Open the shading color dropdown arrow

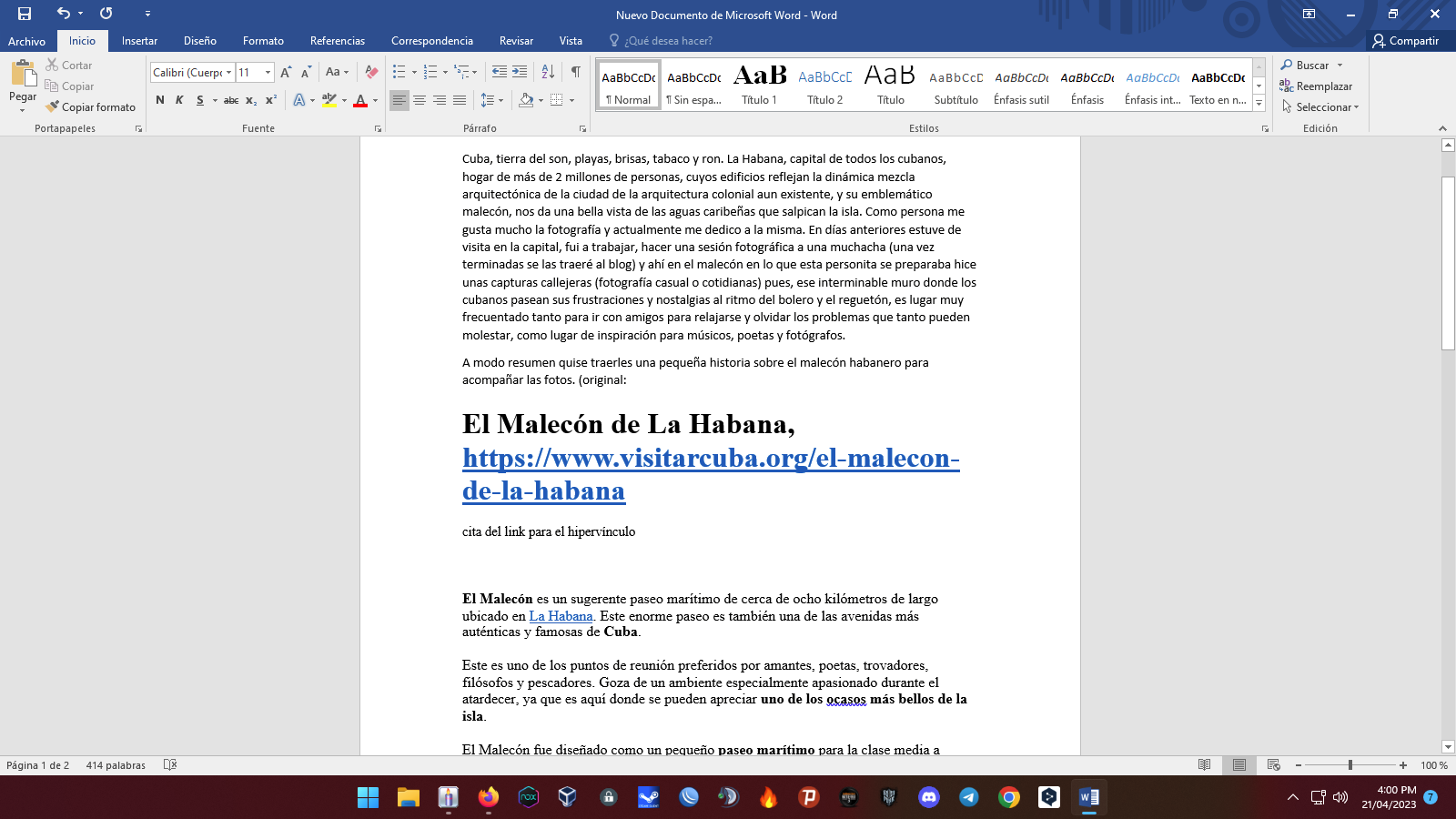[541, 100]
